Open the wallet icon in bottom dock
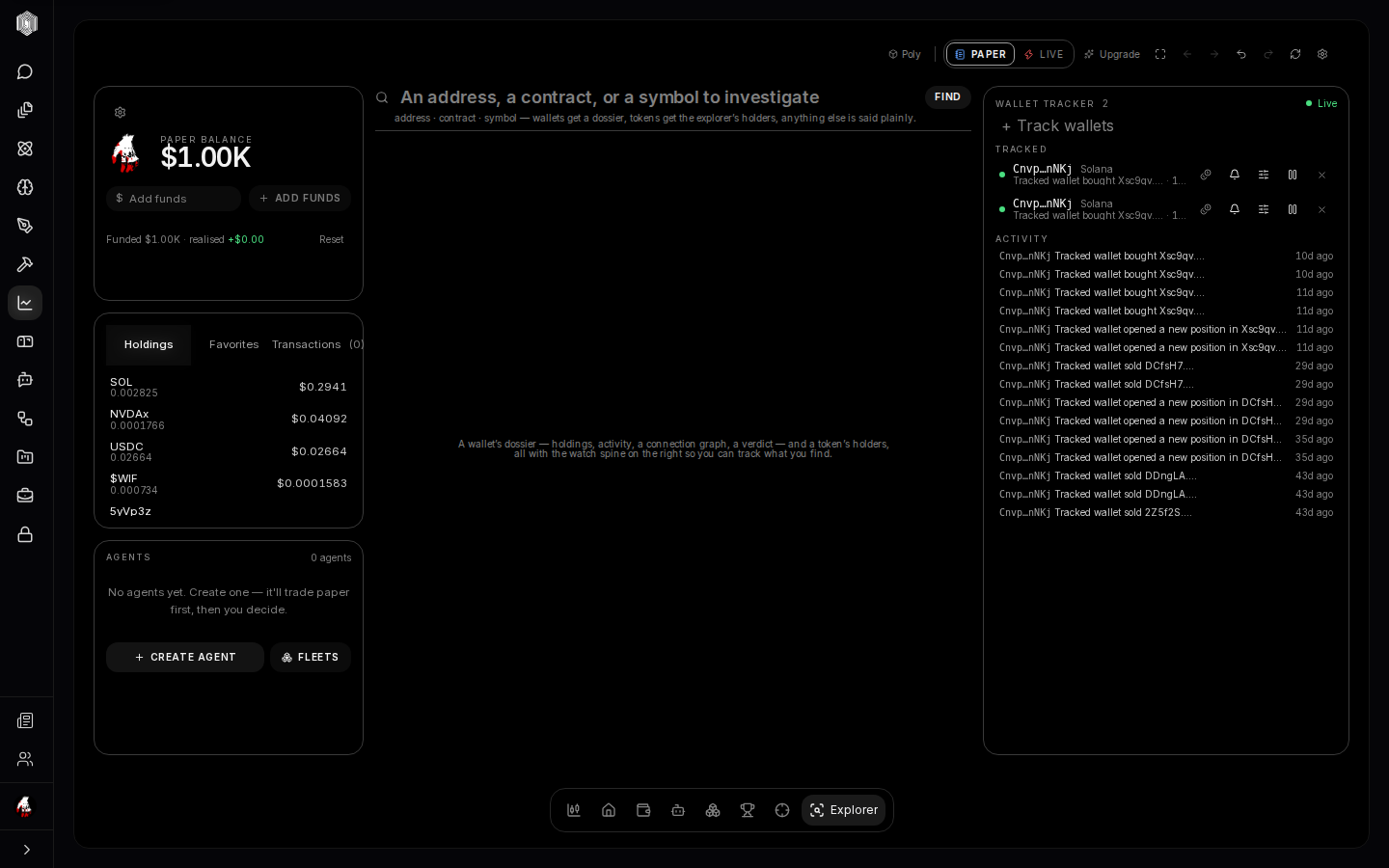This screenshot has width=1389, height=868. pyautogui.click(x=643, y=810)
